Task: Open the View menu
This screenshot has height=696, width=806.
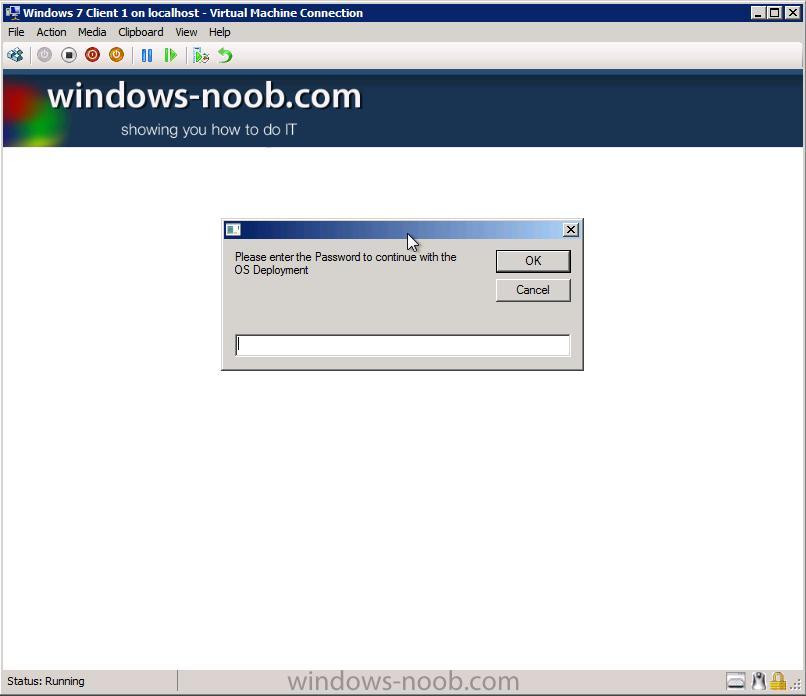Action: 186,32
